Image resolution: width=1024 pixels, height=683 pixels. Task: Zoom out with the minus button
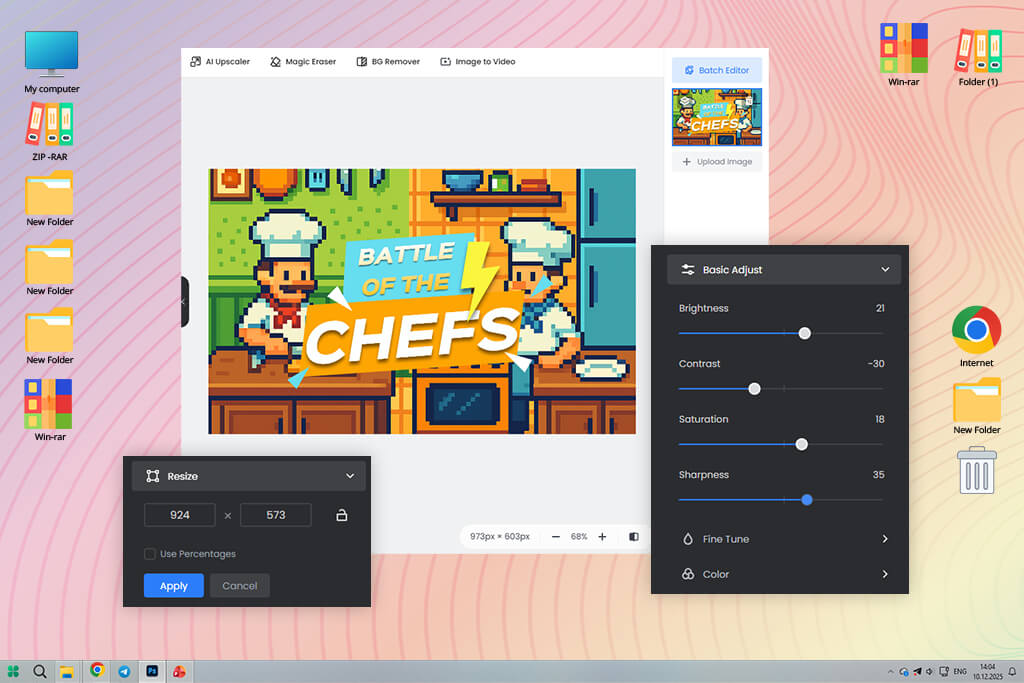tap(556, 537)
